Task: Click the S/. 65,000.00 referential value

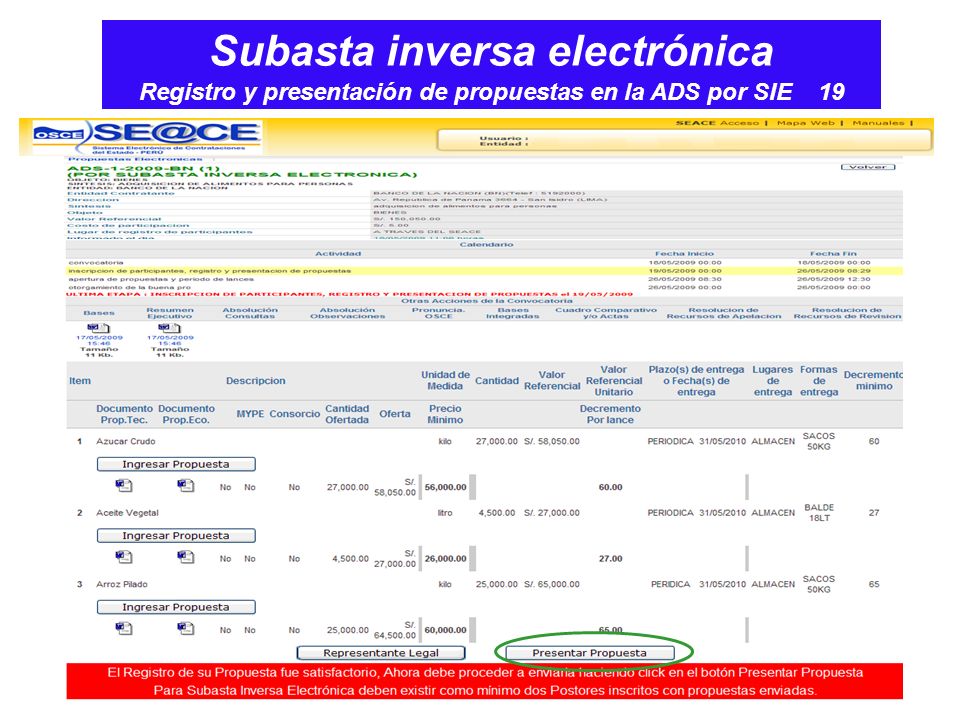Action: click(552, 585)
